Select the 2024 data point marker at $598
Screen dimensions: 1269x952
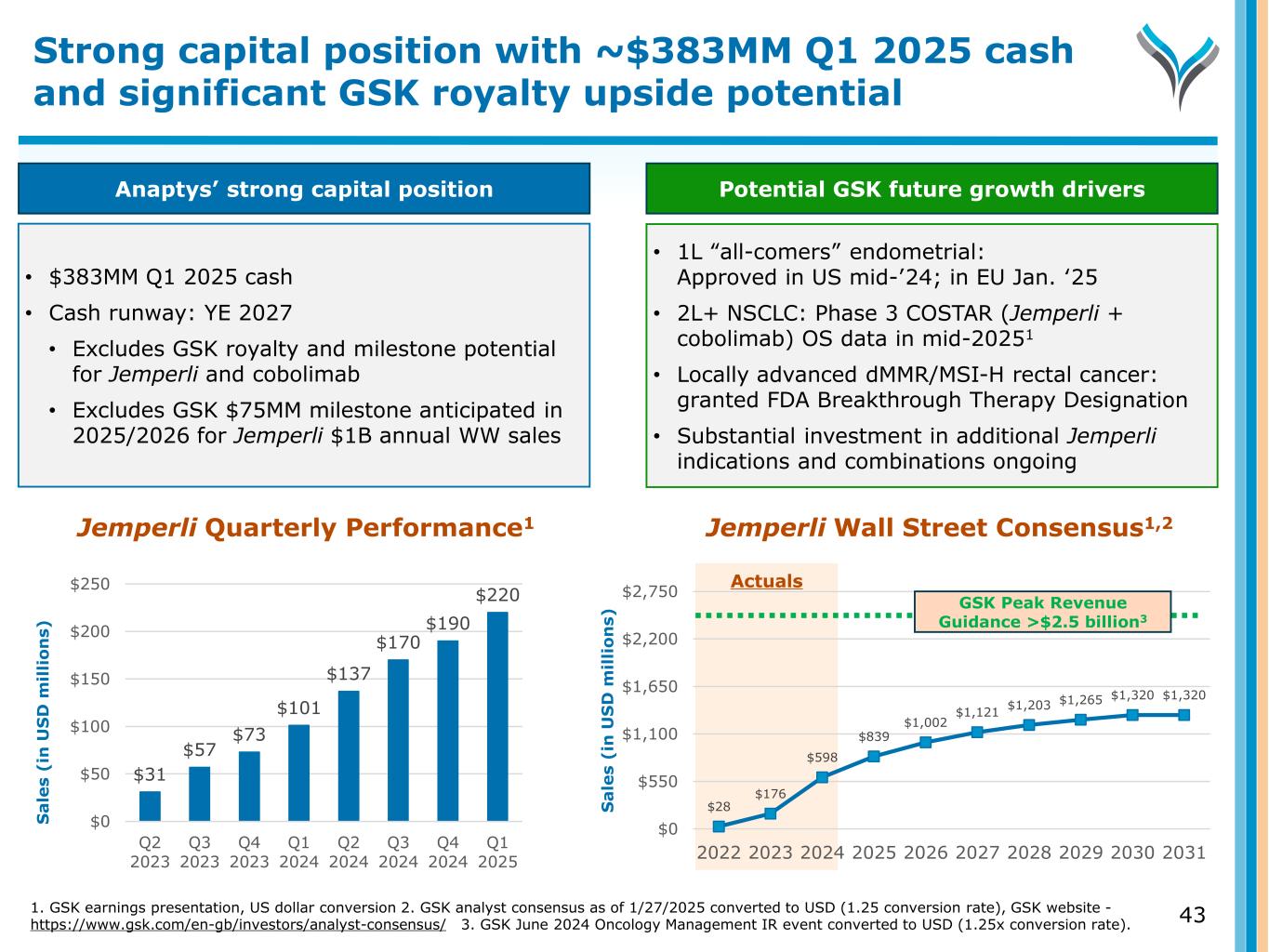[822, 777]
